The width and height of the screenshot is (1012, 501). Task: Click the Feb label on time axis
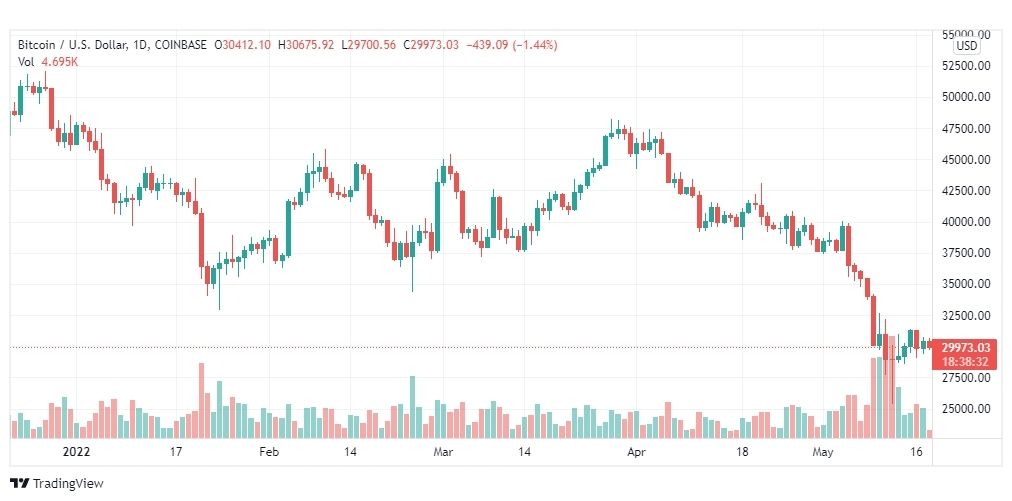pyautogui.click(x=268, y=452)
